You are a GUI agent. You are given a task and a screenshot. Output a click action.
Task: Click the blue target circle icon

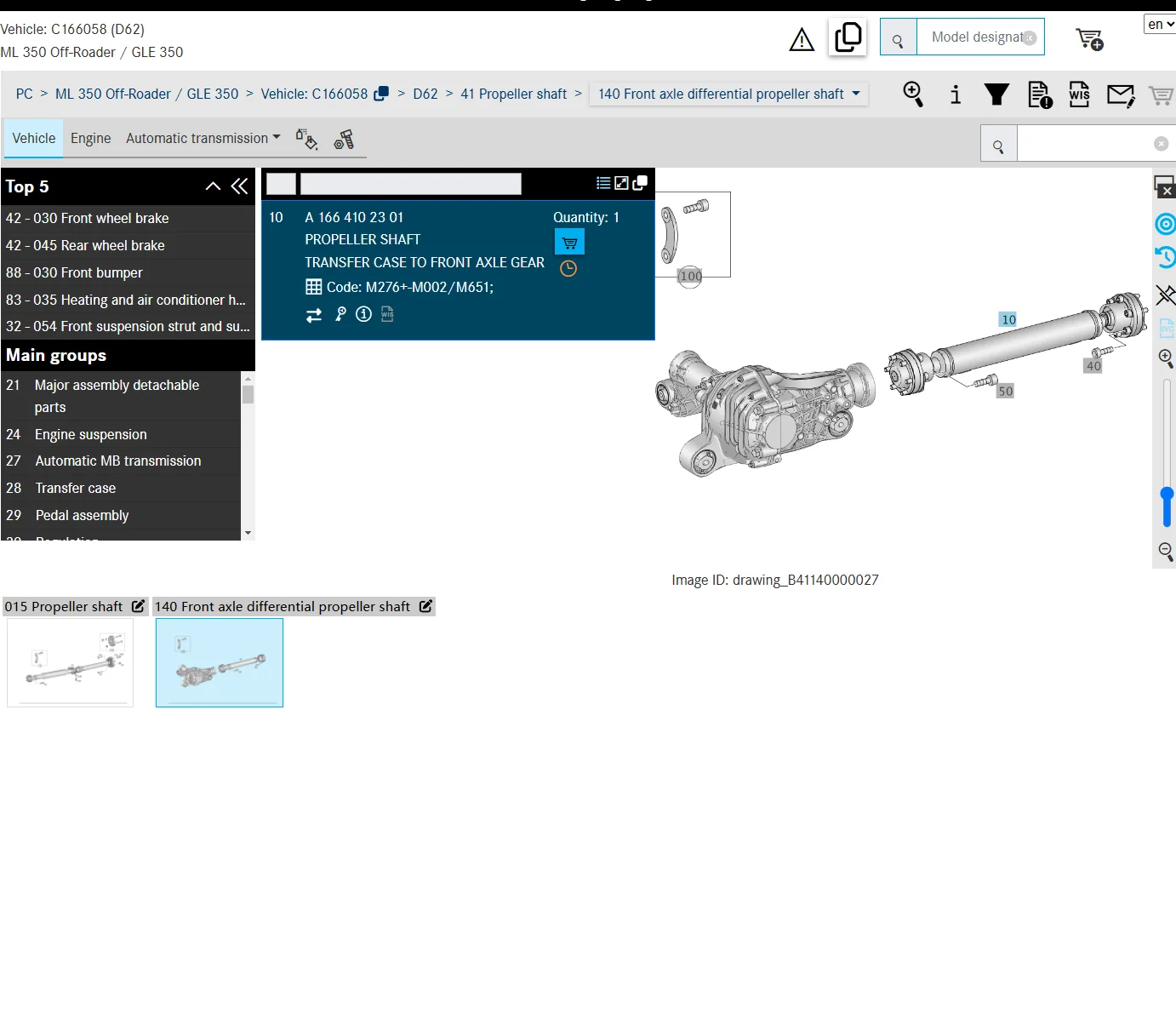point(1165,224)
